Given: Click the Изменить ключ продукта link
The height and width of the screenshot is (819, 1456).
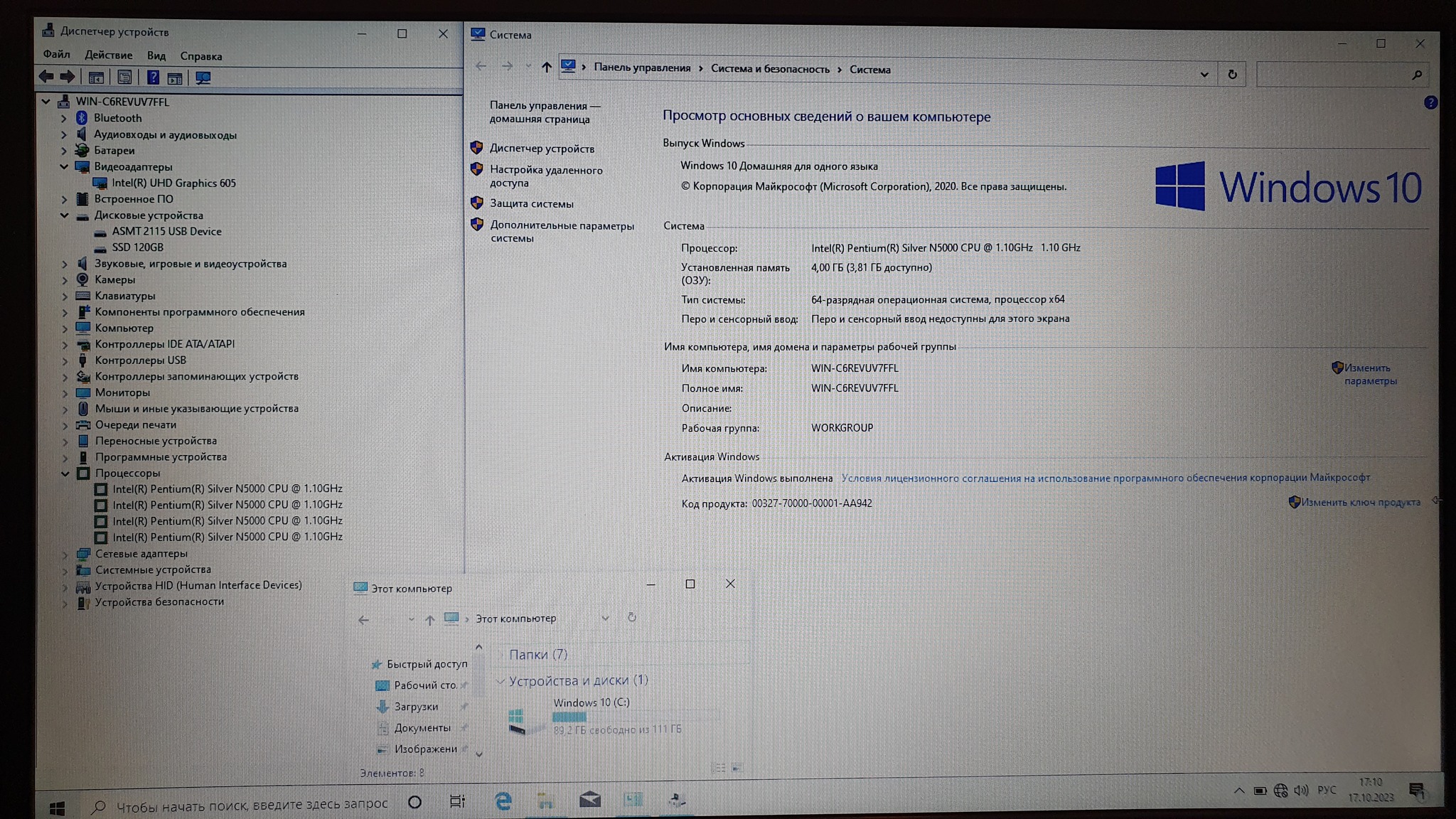Looking at the screenshot, I should (1360, 502).
